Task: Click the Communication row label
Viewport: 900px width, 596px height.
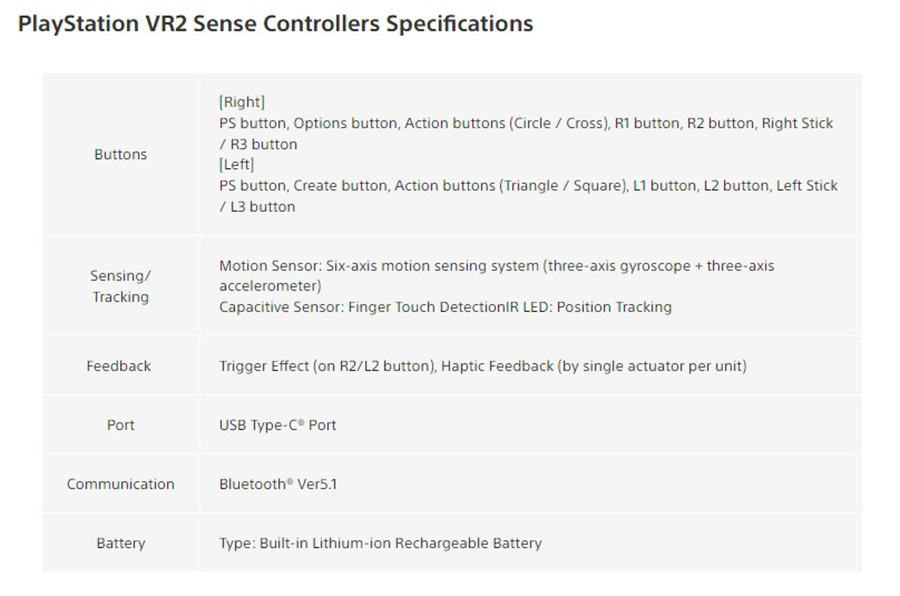Action: (120, 484)
